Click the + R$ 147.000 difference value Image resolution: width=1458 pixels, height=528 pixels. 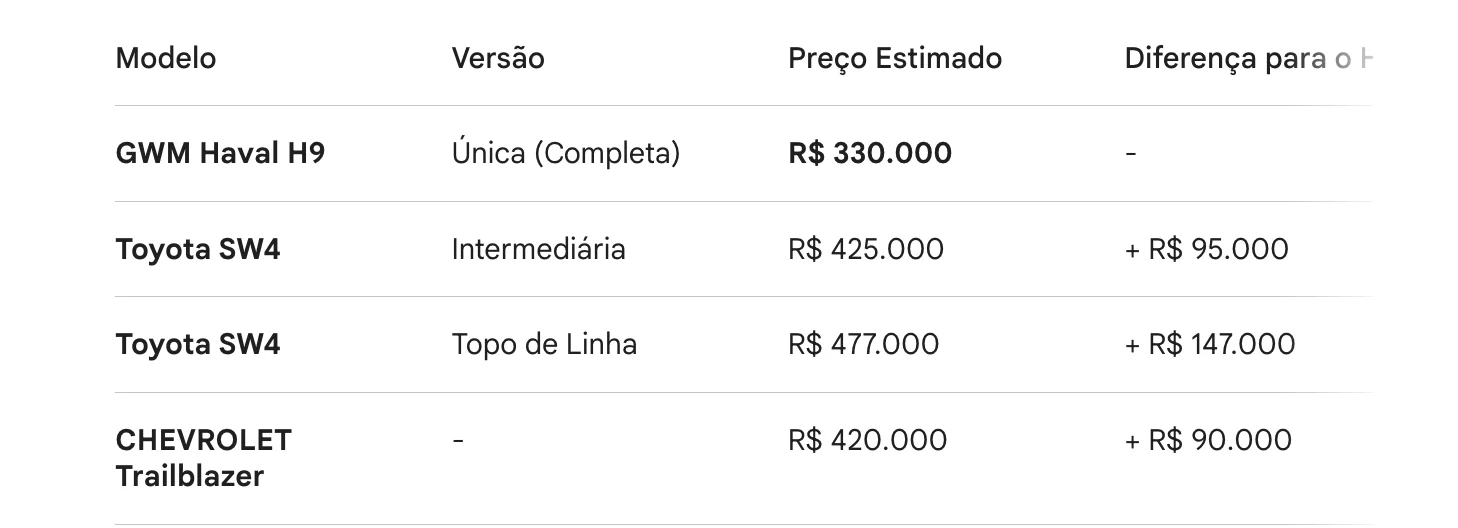pyautogui.click(x=1210, y=345)
